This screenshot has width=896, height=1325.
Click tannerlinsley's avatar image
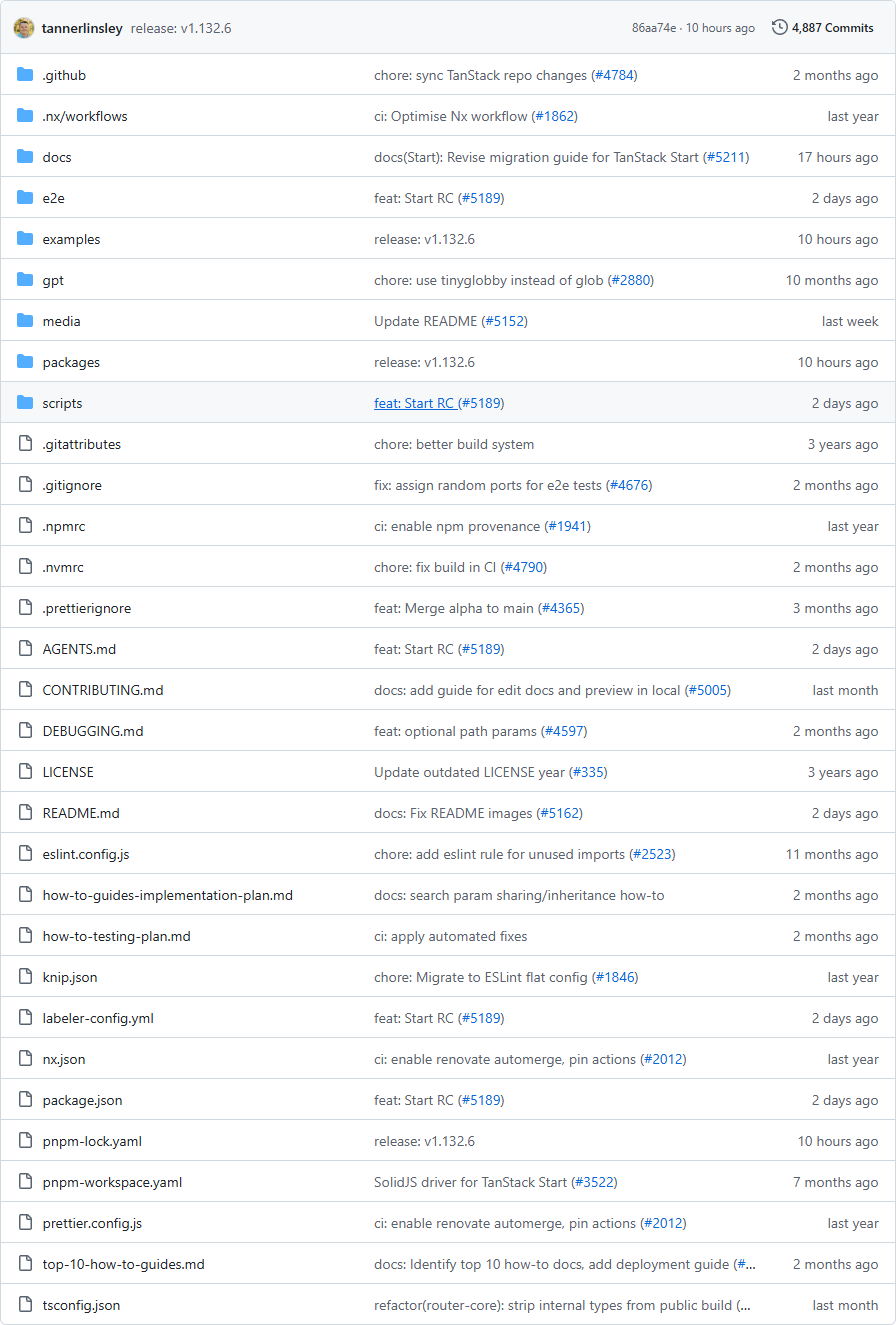pyautogui.click(x=24, y=28)
